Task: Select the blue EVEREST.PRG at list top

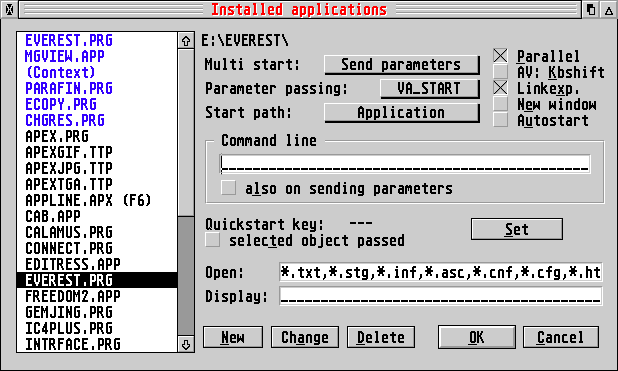Action: click(x=97, y=41)
